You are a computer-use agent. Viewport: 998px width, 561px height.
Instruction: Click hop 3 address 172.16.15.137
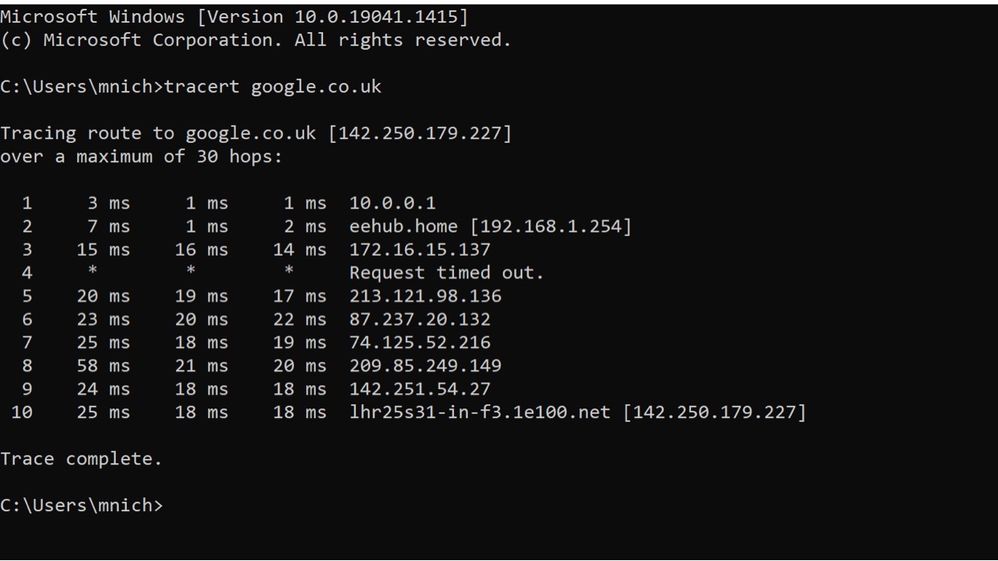pyautogui.click(x=419, y=250)
